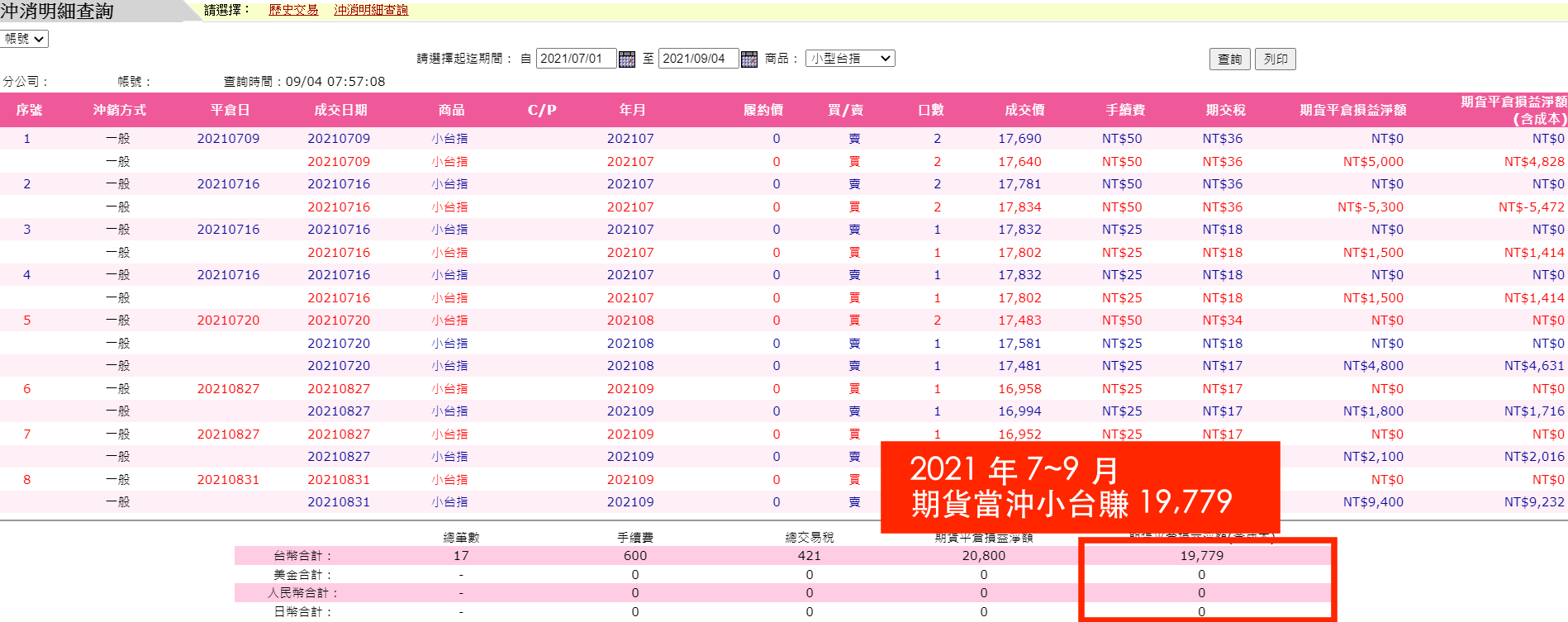Click the 成交日期 column header
This screenshot has height=622, width=1568.
[340, 110]
